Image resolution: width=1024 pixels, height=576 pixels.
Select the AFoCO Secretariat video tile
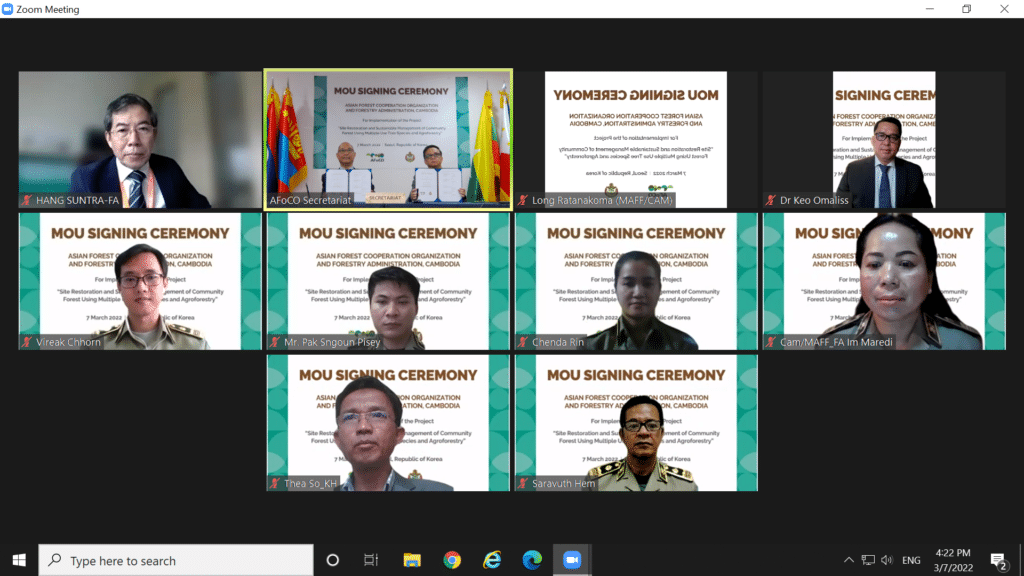tap(388, 140)
